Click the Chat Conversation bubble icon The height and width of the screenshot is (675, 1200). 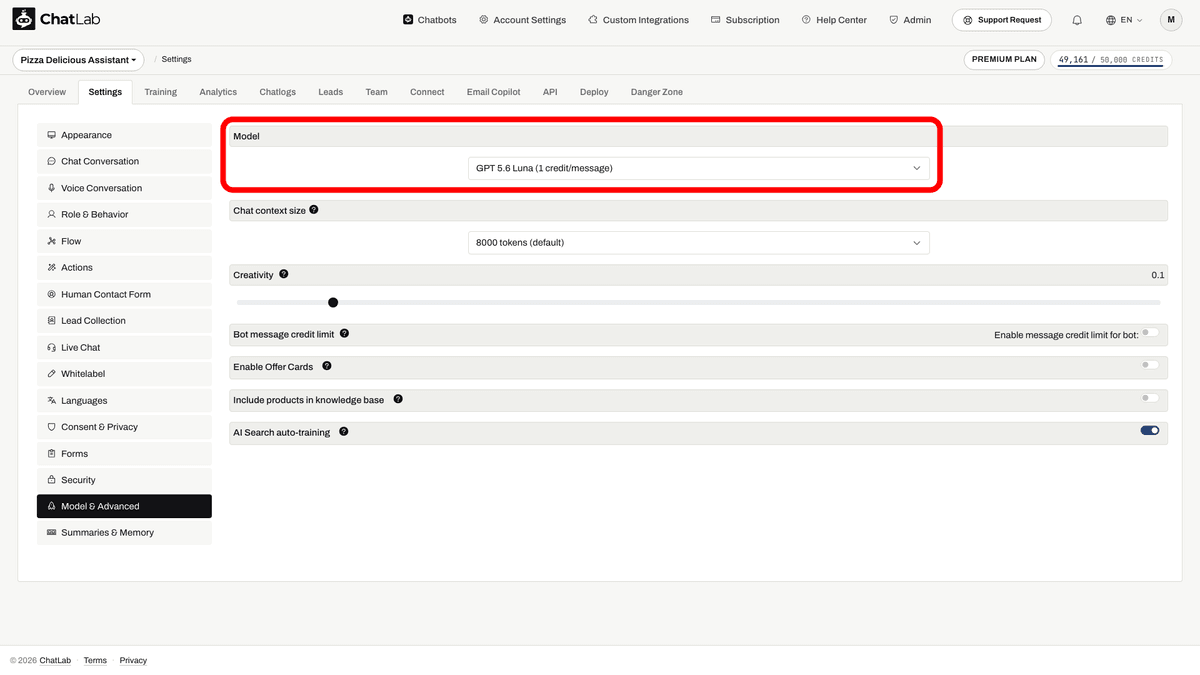tap(51, 161)
